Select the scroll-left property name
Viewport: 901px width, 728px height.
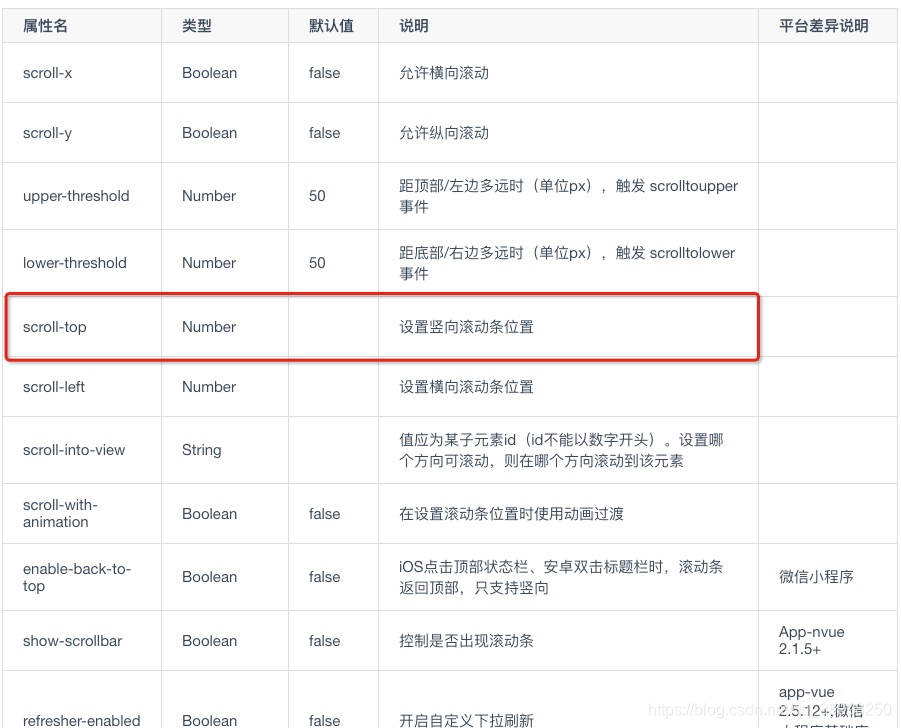pyautogui.click(x=54, y=387)
